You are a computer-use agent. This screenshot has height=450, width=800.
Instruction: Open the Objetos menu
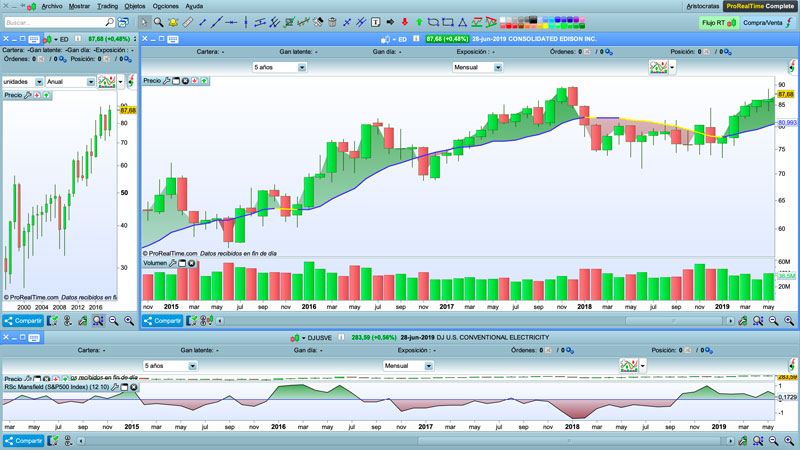click(135, 6)
